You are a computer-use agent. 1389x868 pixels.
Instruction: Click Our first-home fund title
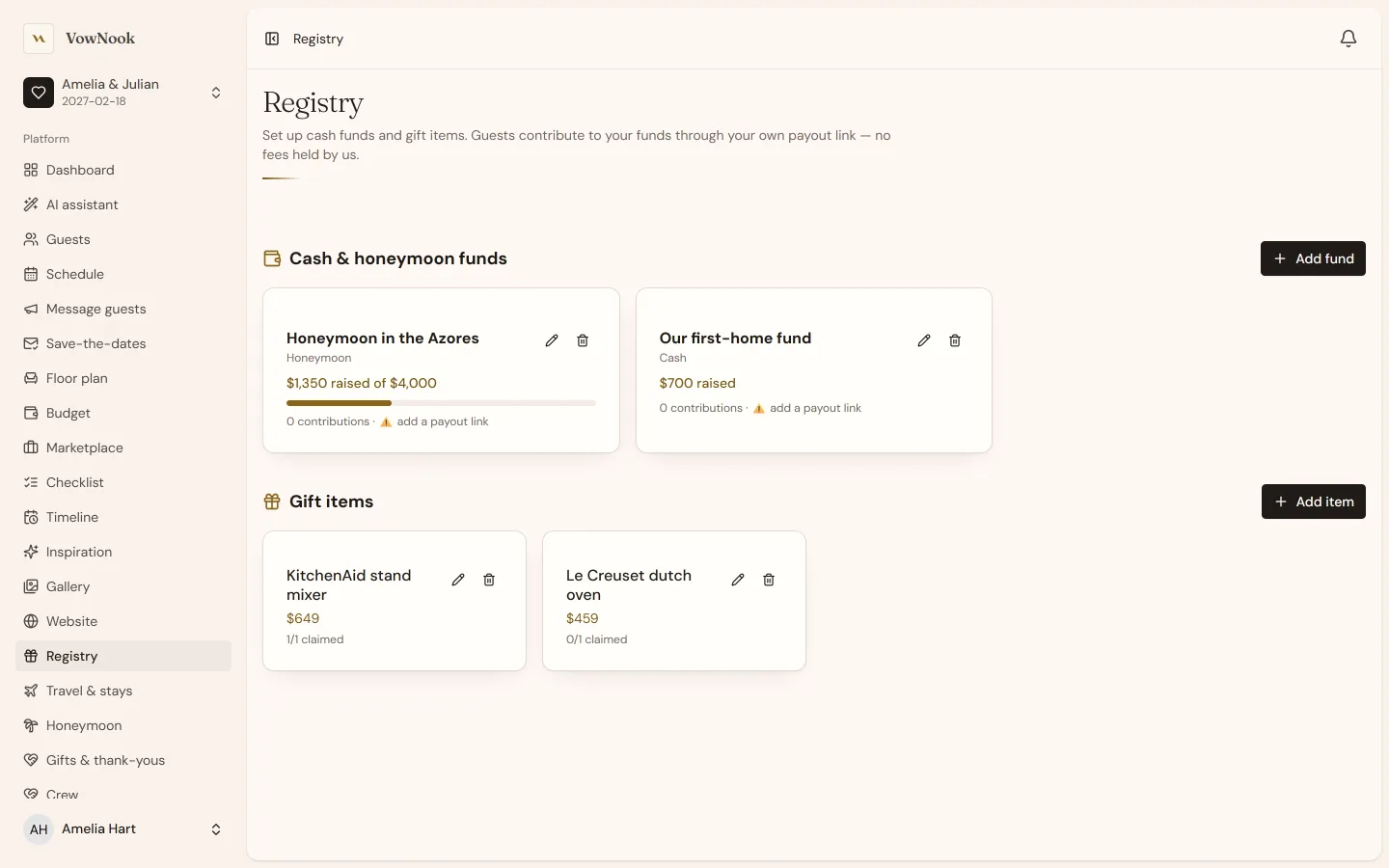735,339
